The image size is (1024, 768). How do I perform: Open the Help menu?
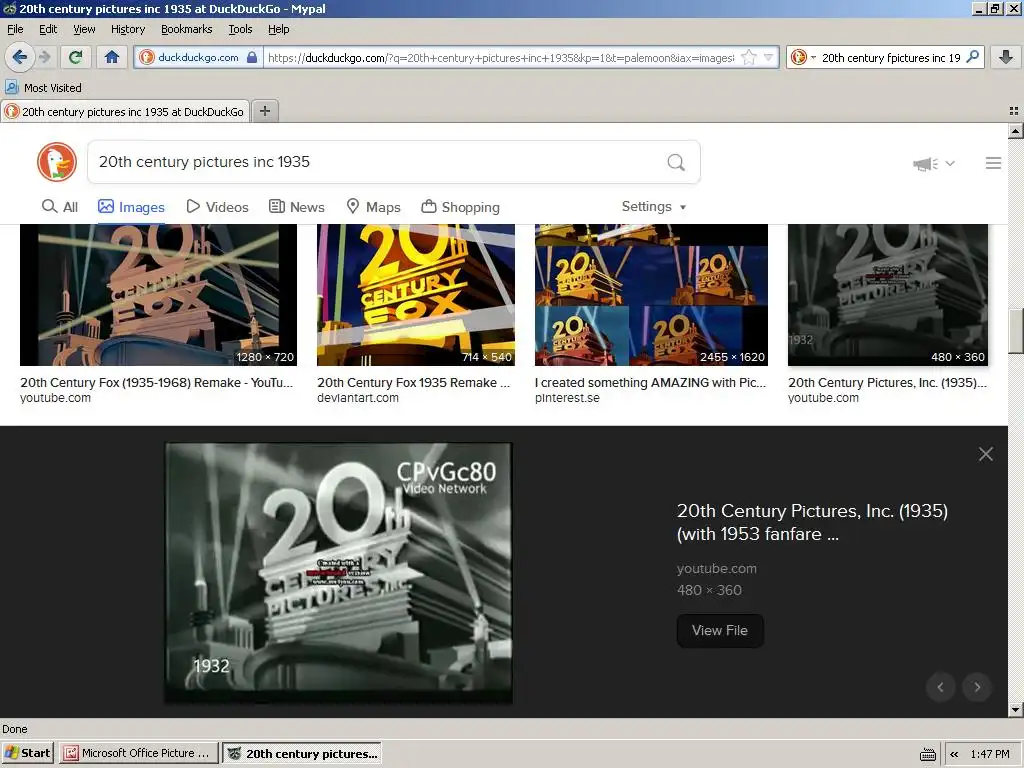tap(278, 29)
